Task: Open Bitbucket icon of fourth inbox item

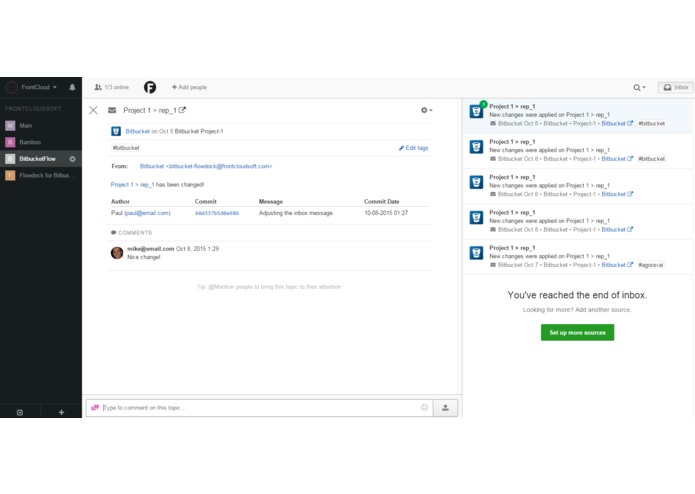Action: point(476,218)
